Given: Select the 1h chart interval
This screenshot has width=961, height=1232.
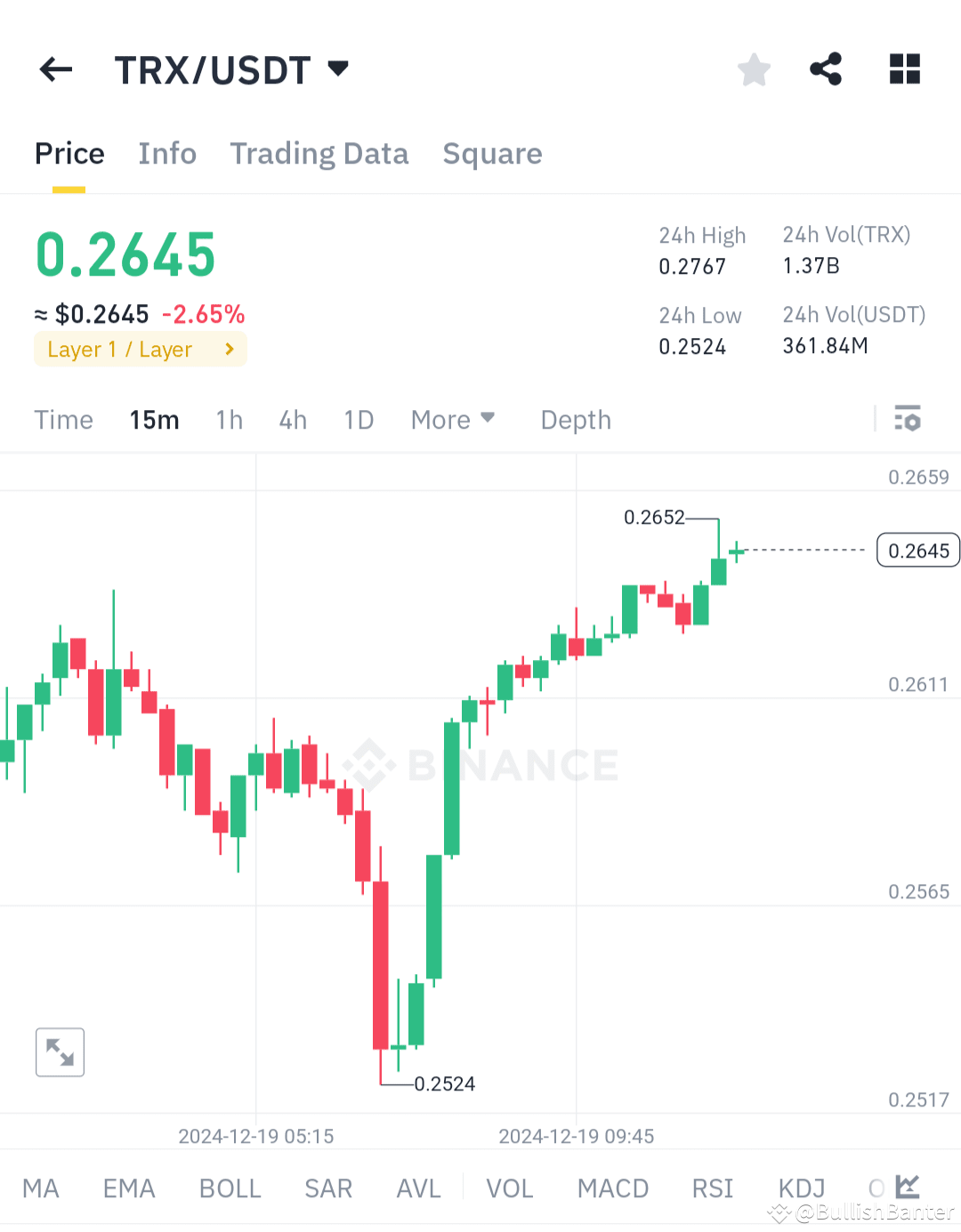Looking at the screenshot, I should coord(229,419).
